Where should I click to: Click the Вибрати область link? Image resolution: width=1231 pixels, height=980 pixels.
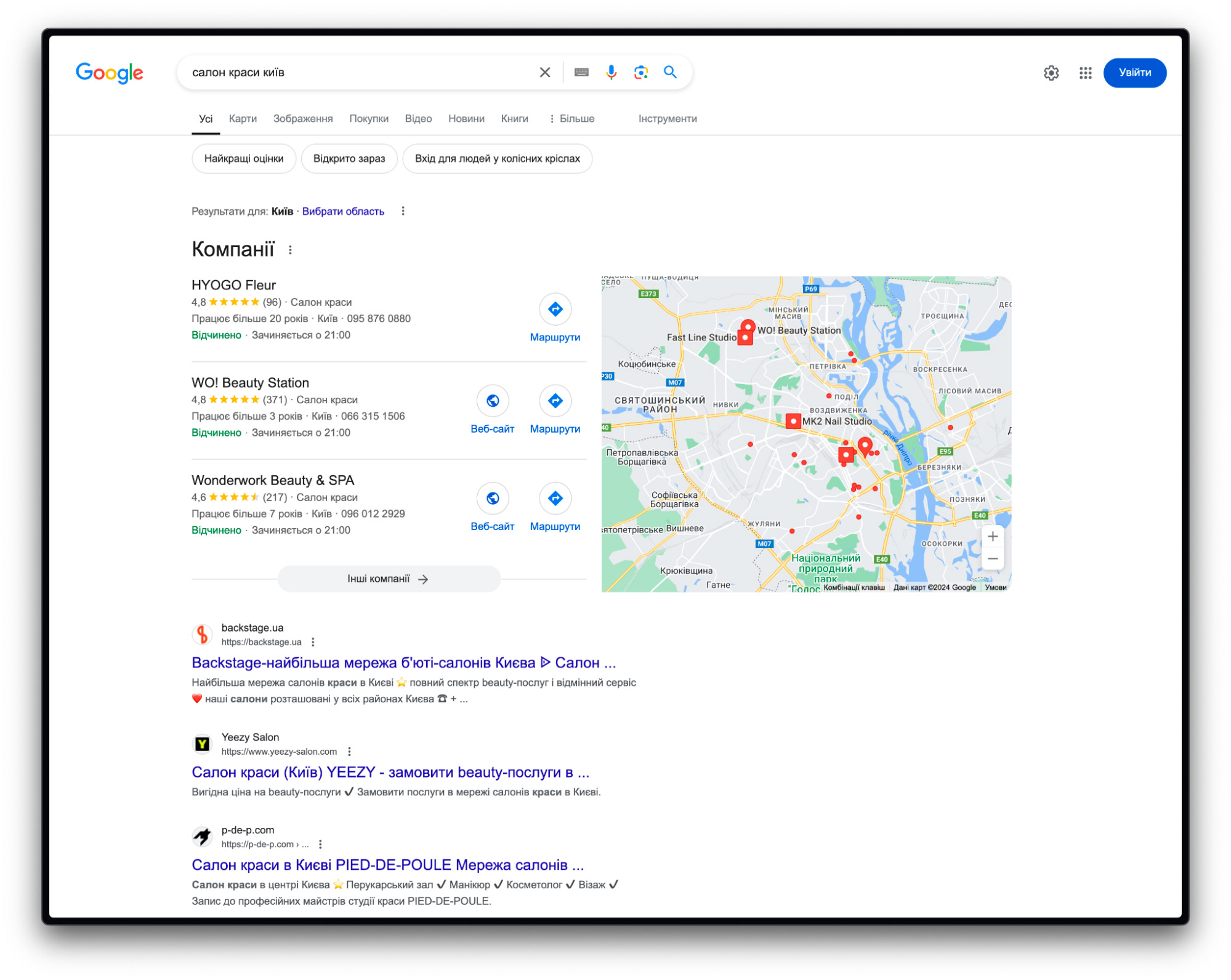click(343, 211)
